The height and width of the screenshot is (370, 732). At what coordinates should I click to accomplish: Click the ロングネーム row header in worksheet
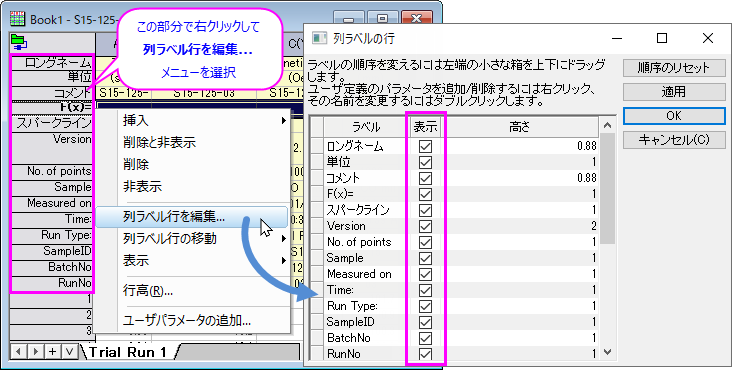(x=52, y=63)
